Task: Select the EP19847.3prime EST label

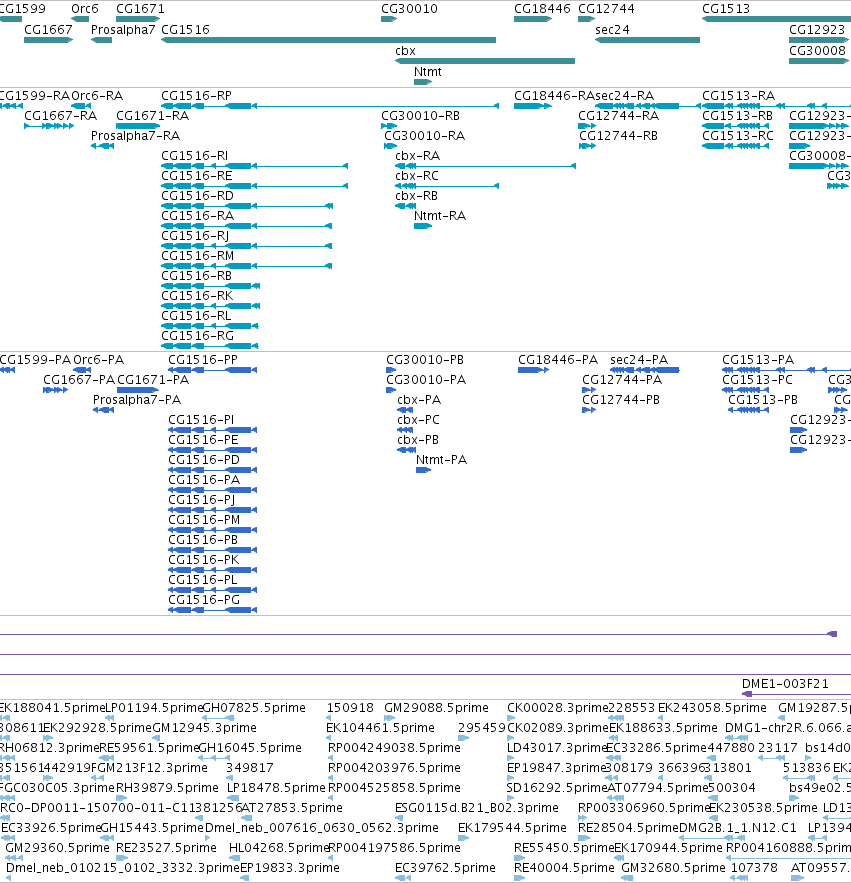Action: pyautogui.click(x=555, y=768)
